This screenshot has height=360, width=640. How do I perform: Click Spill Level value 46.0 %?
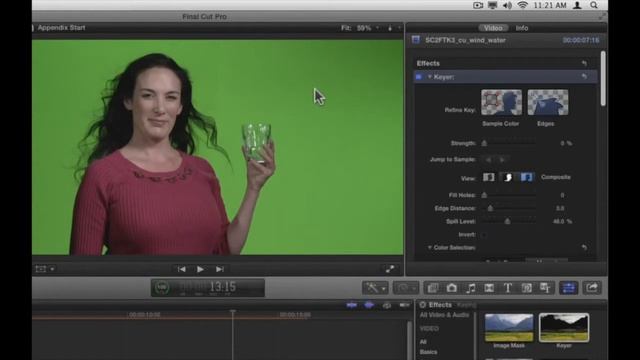point(562,221)
